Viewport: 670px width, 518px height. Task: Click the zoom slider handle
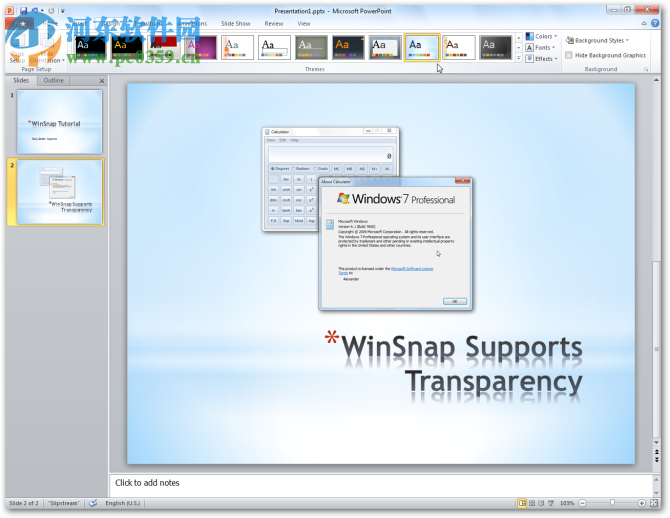click(x=612, y=503)
